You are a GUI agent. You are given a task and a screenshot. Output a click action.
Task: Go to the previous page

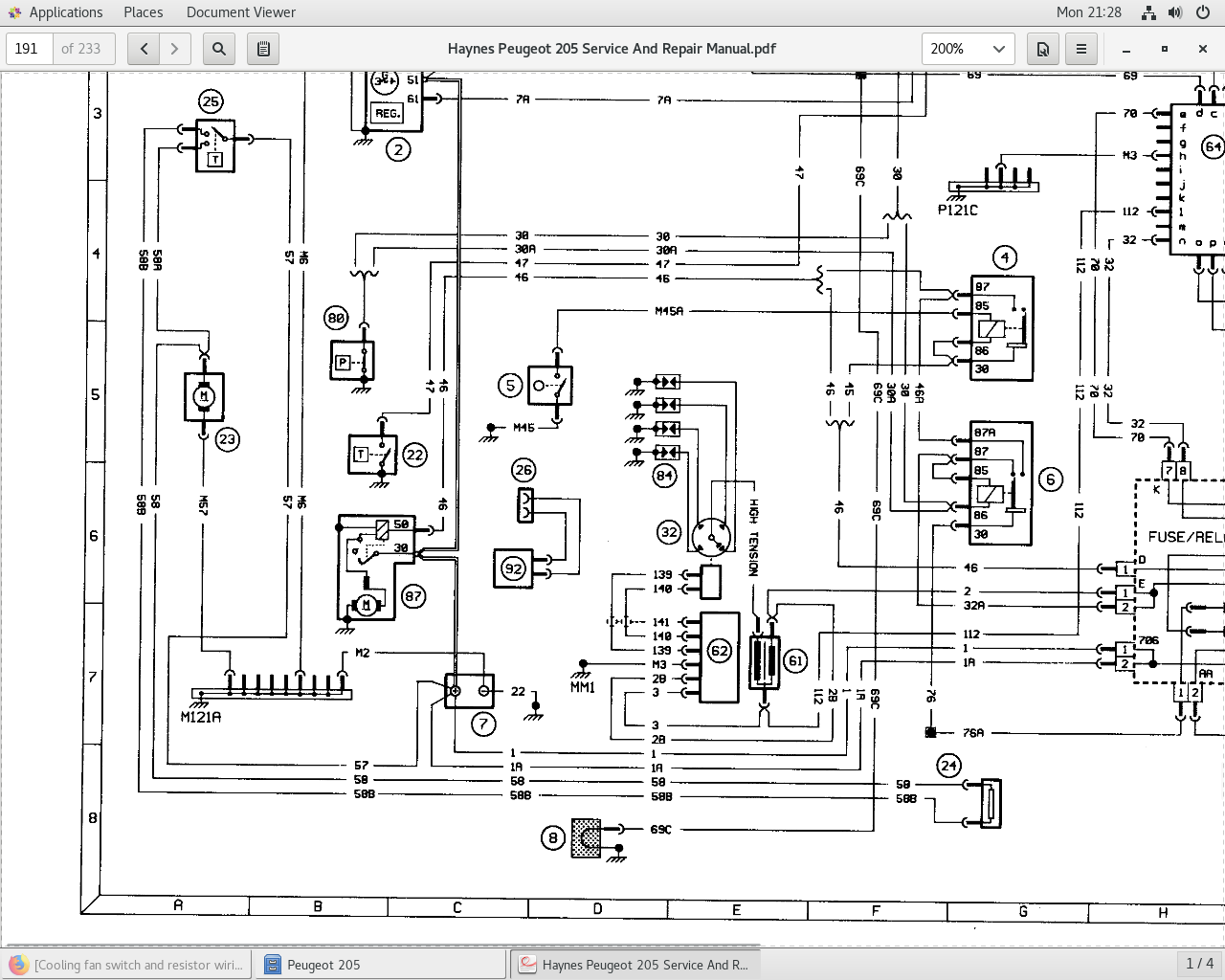(145, 49)
